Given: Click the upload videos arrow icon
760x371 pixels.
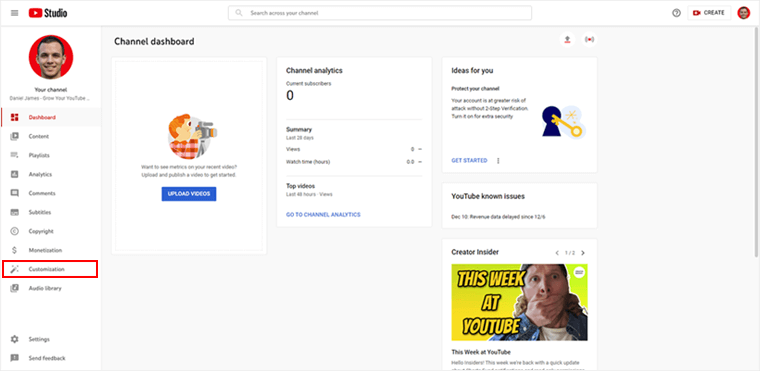Looking at the screenshot, I should point(567,40).
